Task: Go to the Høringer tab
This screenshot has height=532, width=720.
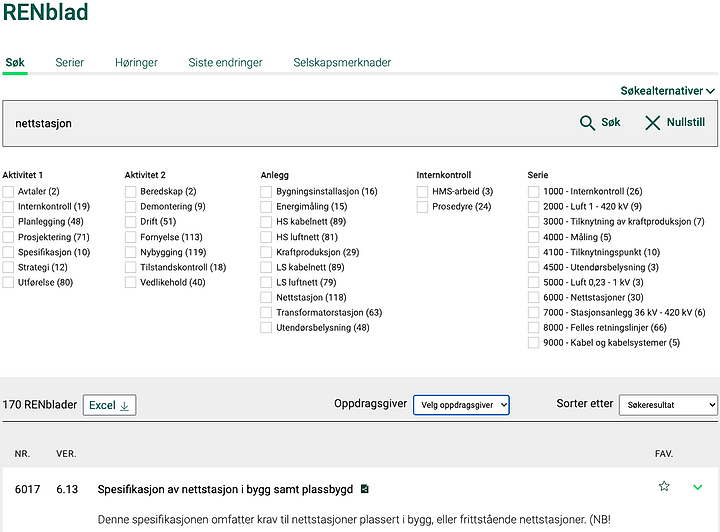Action: [136, 62]
